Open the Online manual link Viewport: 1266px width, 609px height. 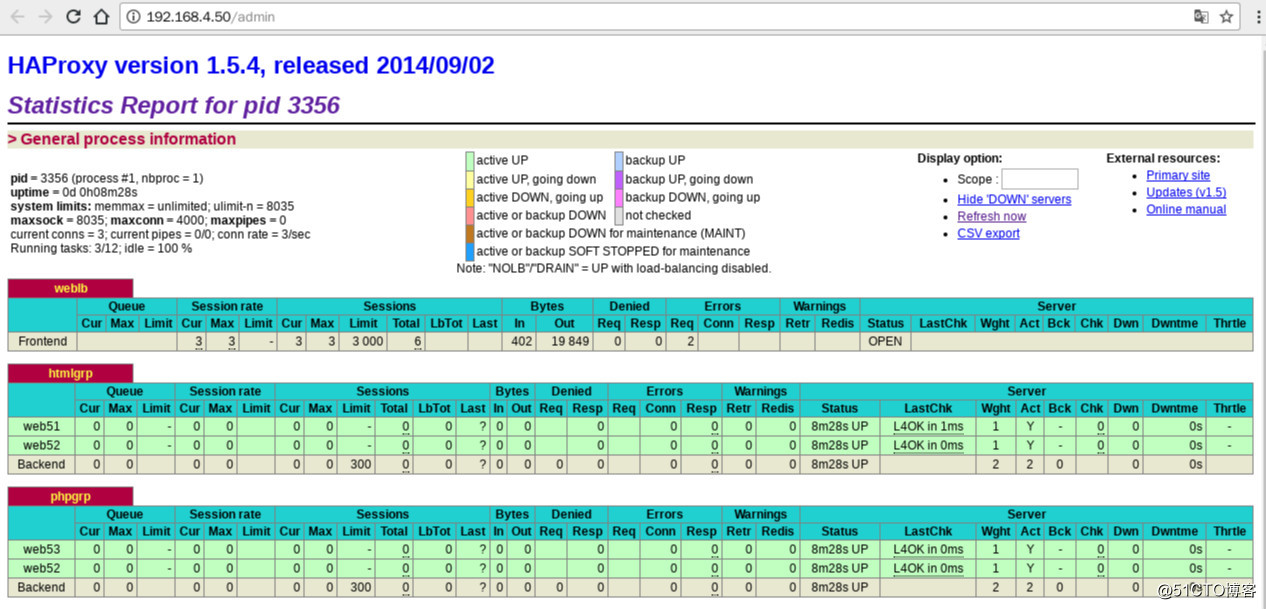point(1186,209)
